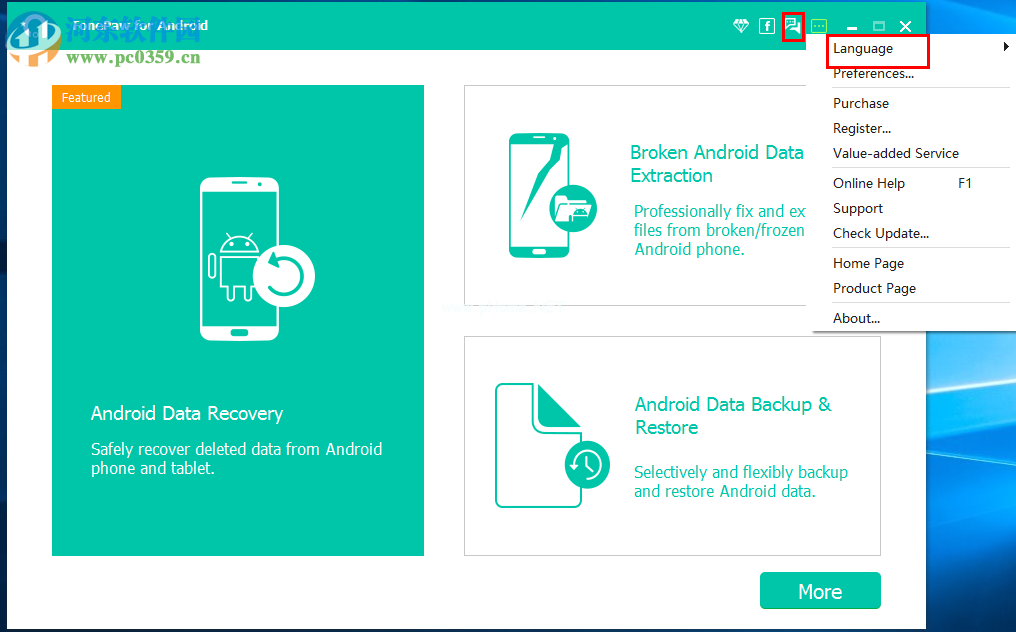Viewport: 1016px width, 632px height.
Task: Click the More button
Action: point(820,590)
